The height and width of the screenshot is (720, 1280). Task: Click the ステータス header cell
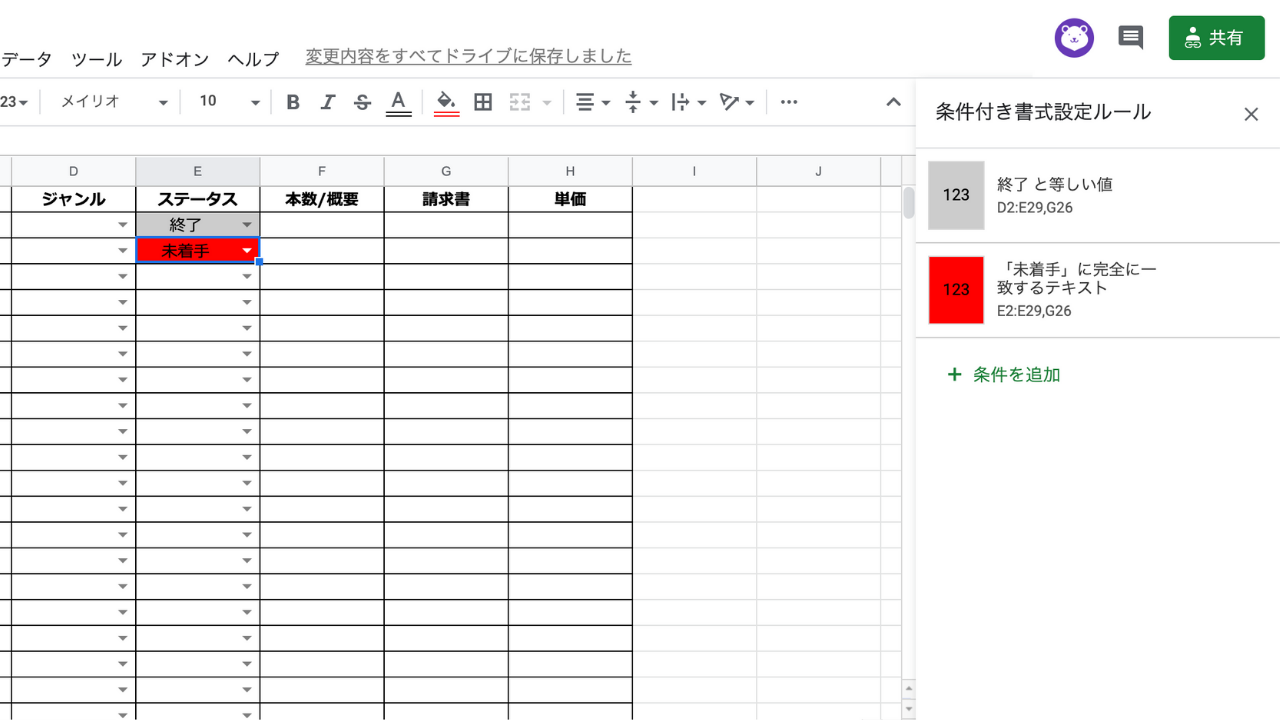coord(198,199)
